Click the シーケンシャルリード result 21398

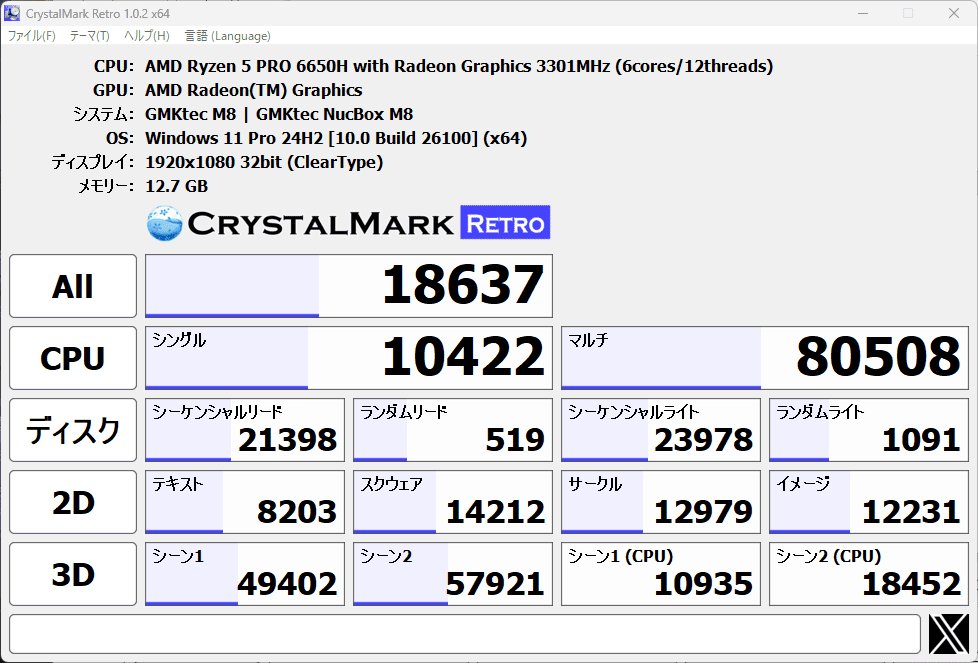click(x=245, y=430)
